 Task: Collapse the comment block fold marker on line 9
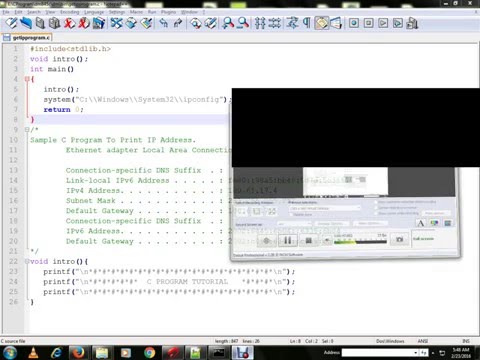[x=27, y=130]
